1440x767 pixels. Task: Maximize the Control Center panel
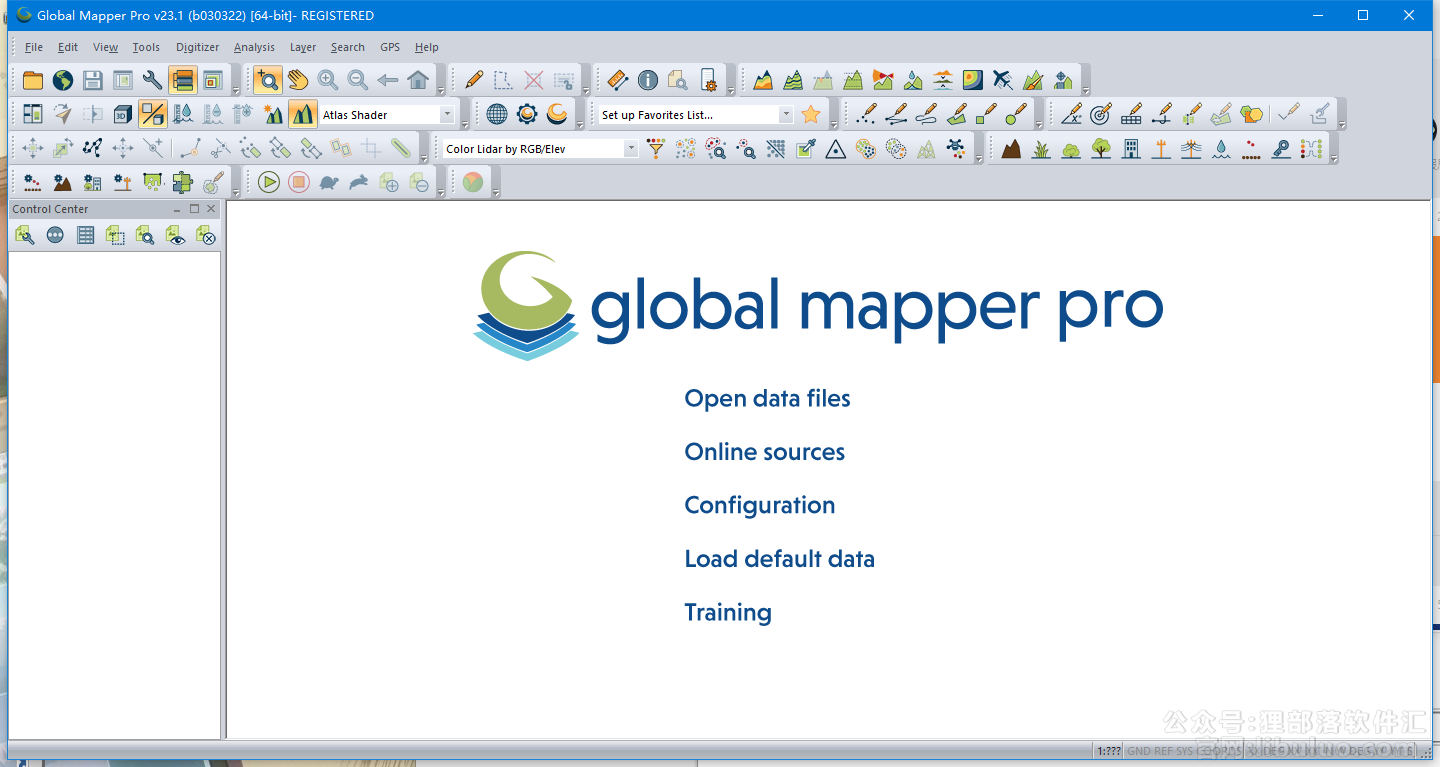[194, 209]
